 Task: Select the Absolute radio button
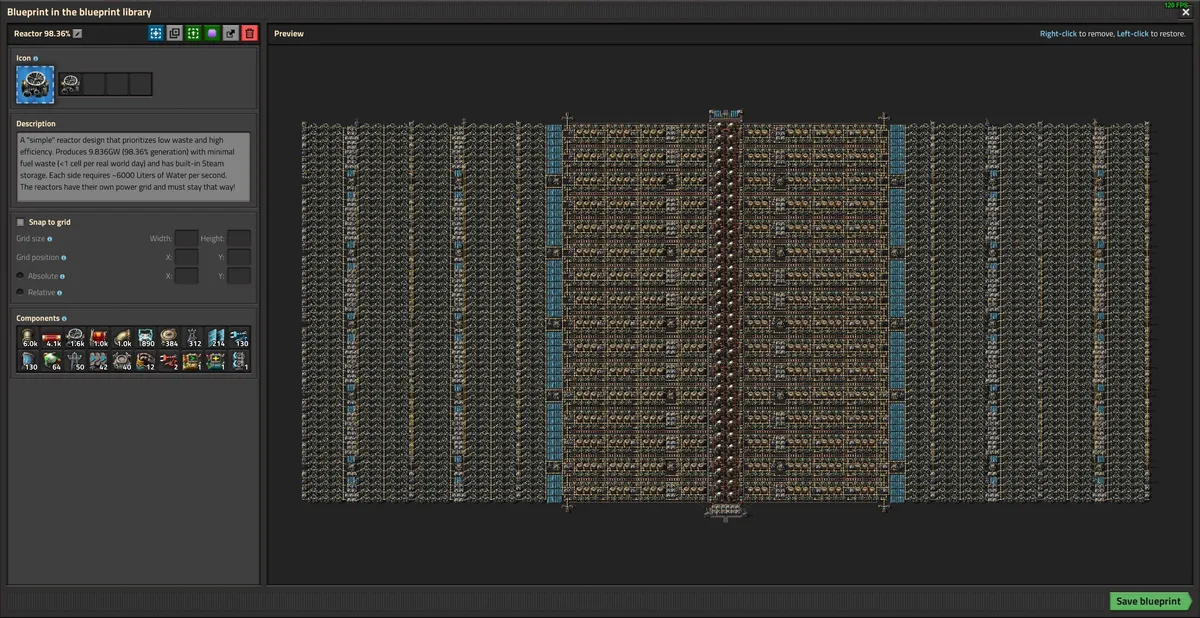[21, 275]
